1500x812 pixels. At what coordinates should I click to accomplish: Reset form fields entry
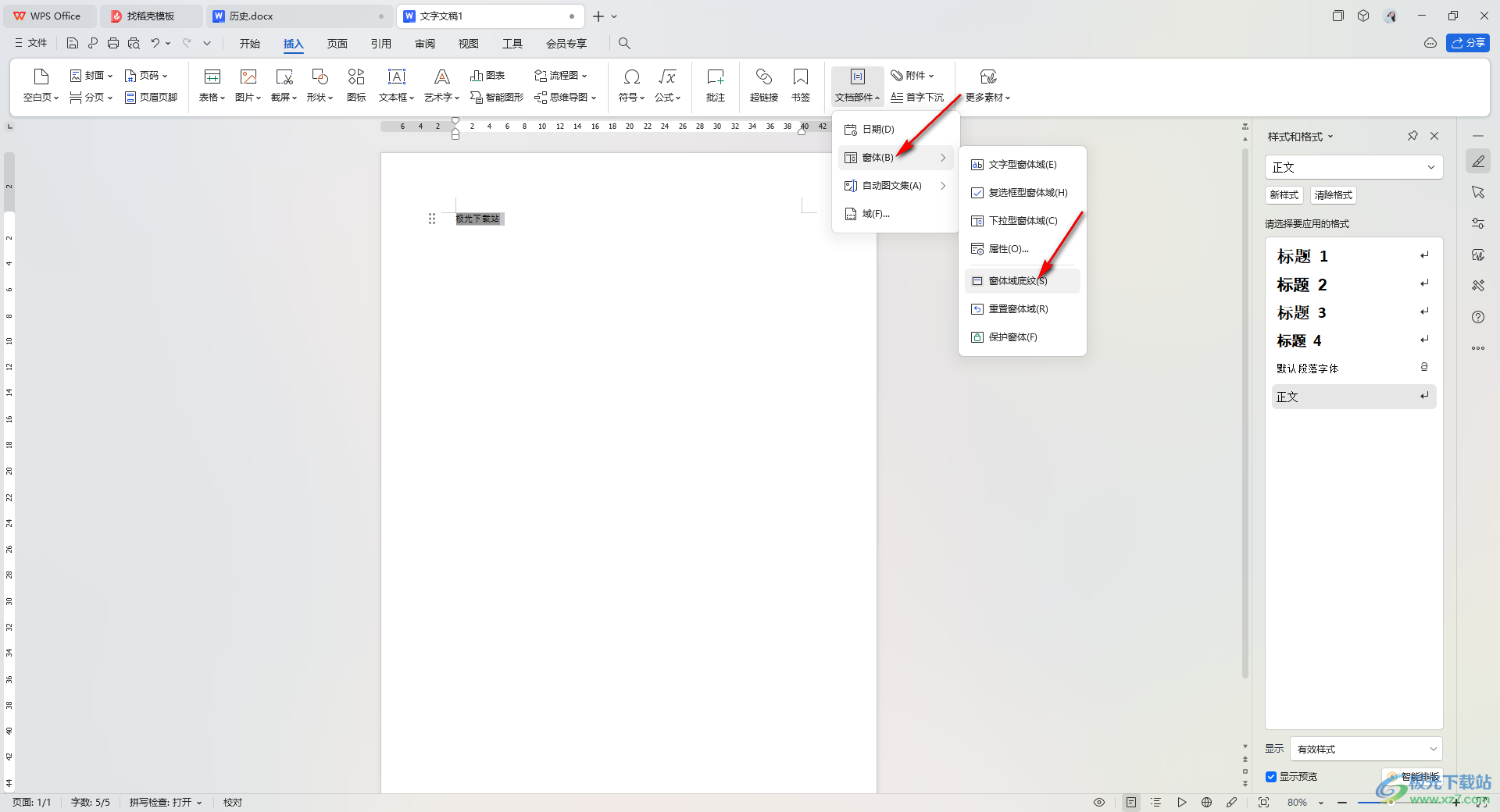tap(1023, 309)
